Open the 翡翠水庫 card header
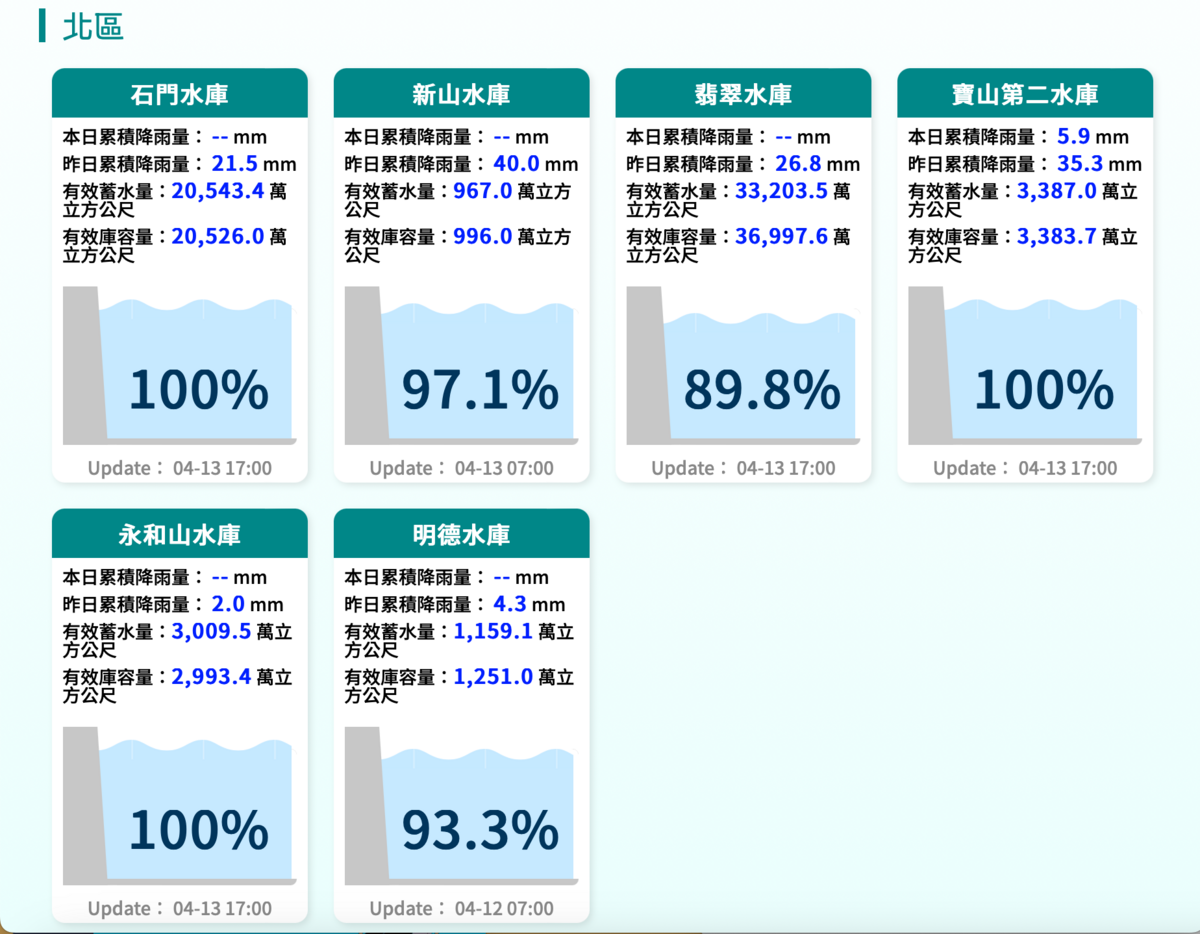Screen dimensions: 1200x934 click(x=743, y=94)
